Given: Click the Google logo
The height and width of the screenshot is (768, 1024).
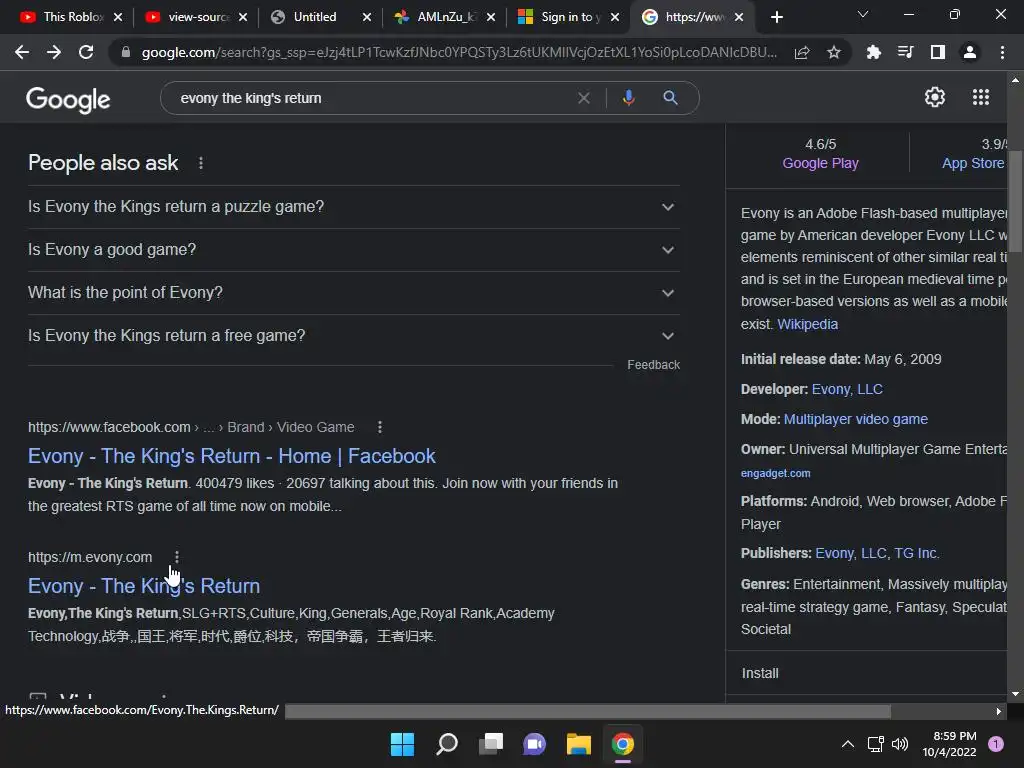Looking at the screenshot, I should coord(68,99).
